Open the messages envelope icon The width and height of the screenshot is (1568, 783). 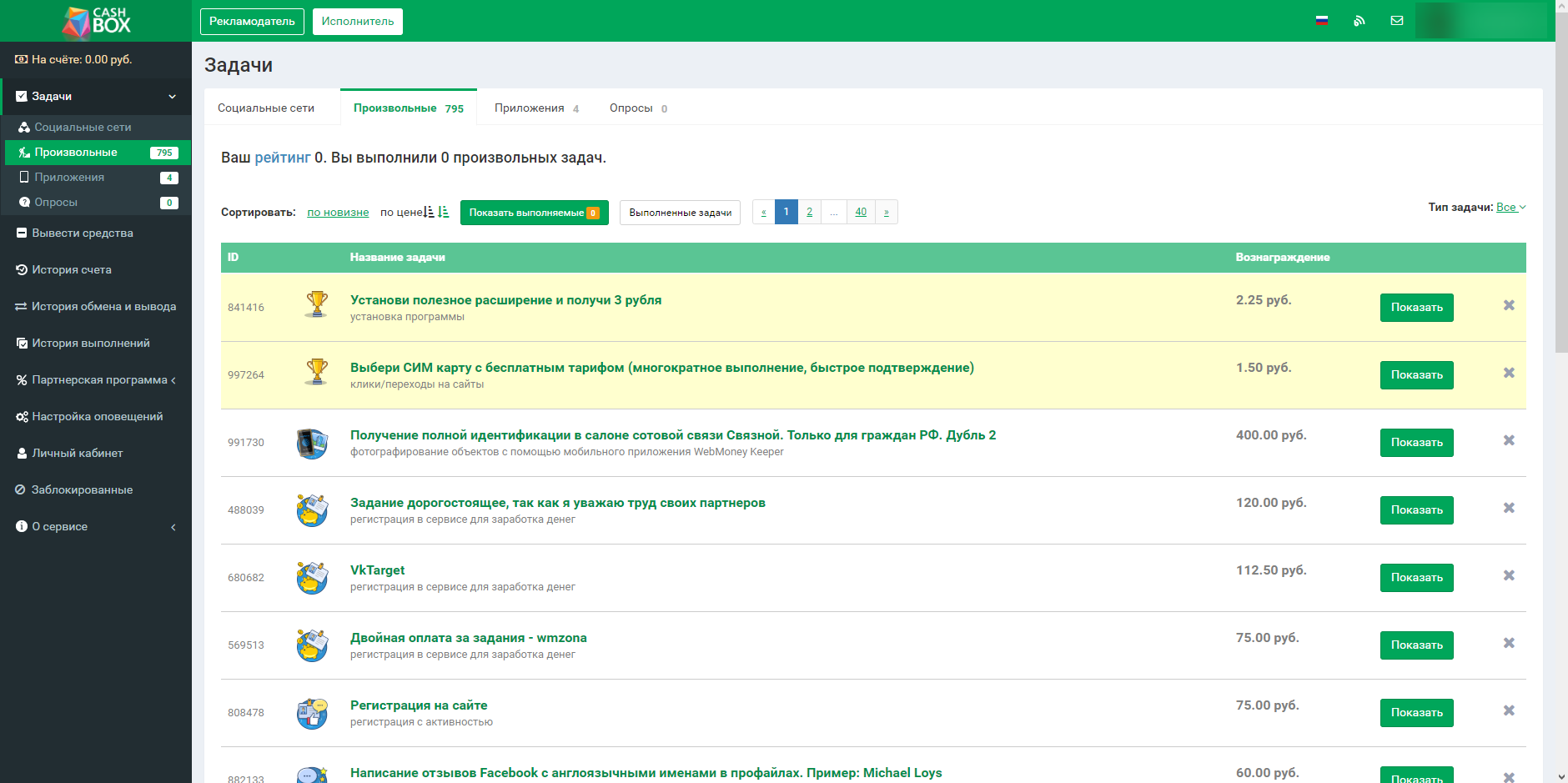pyautogui.click(x=1397, y=21)
